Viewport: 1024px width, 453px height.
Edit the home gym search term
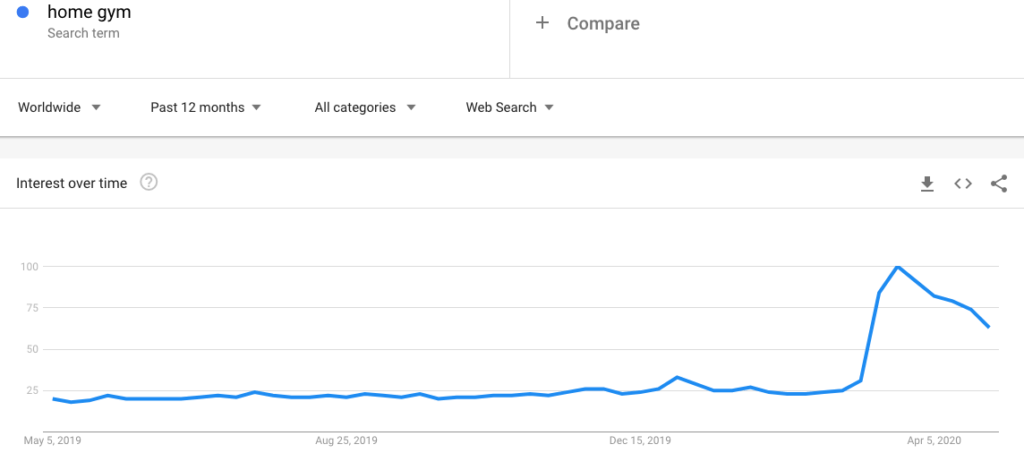pos(89,13)
